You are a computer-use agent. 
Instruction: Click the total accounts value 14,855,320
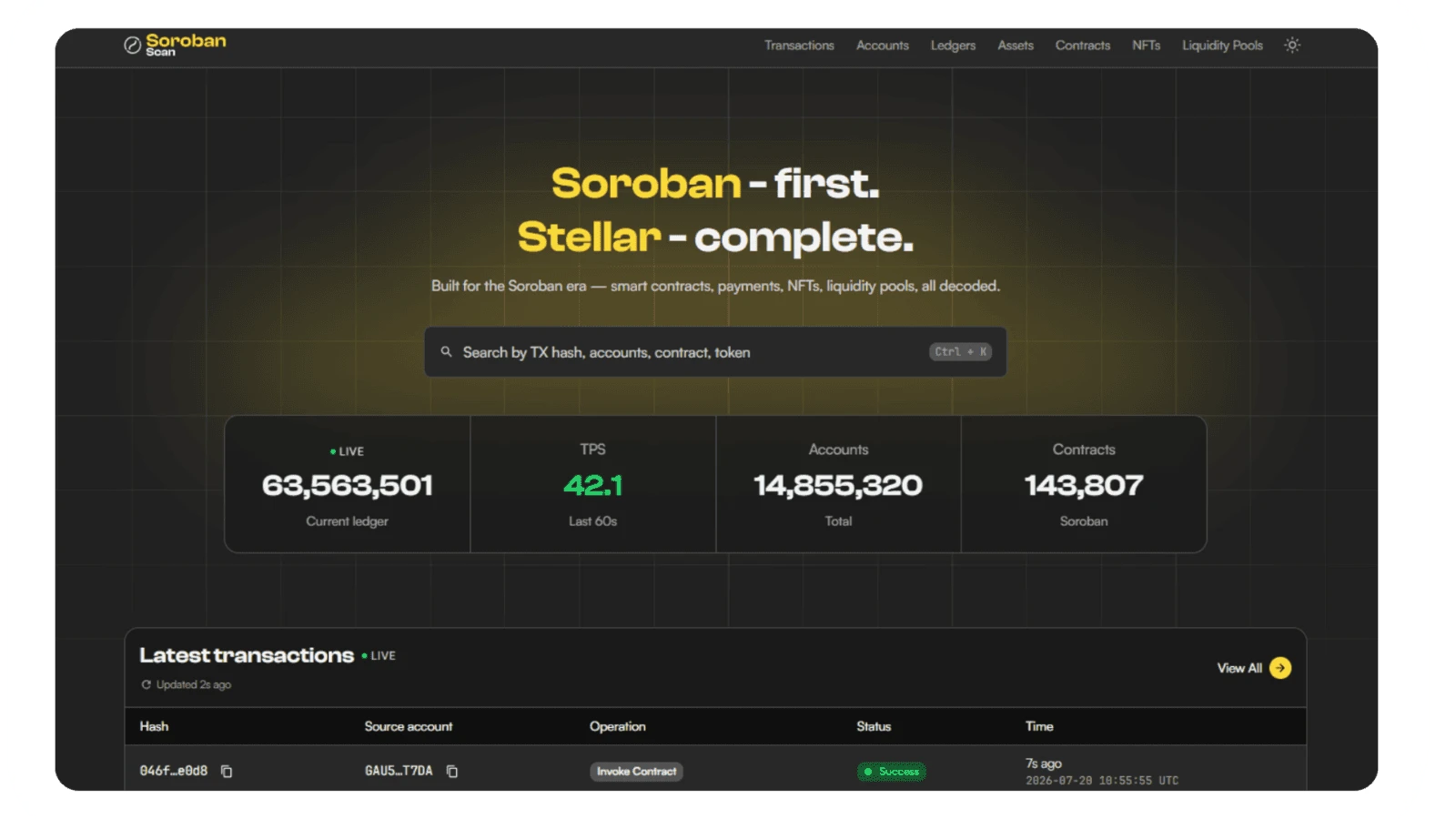tap(838, 486)
